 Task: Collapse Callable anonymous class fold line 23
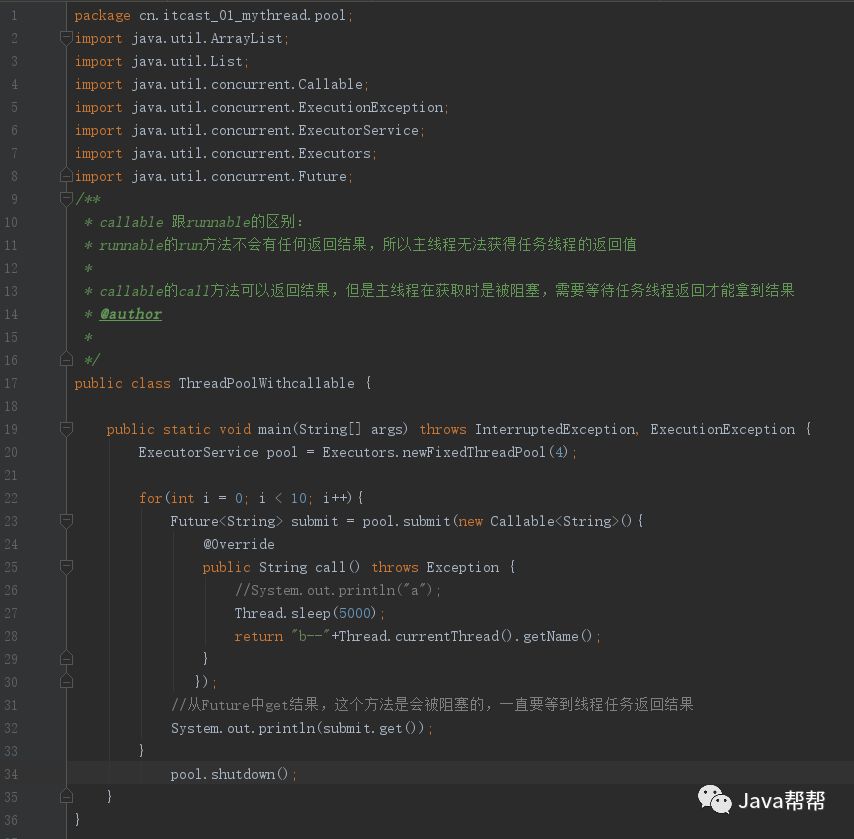(66, 521)
